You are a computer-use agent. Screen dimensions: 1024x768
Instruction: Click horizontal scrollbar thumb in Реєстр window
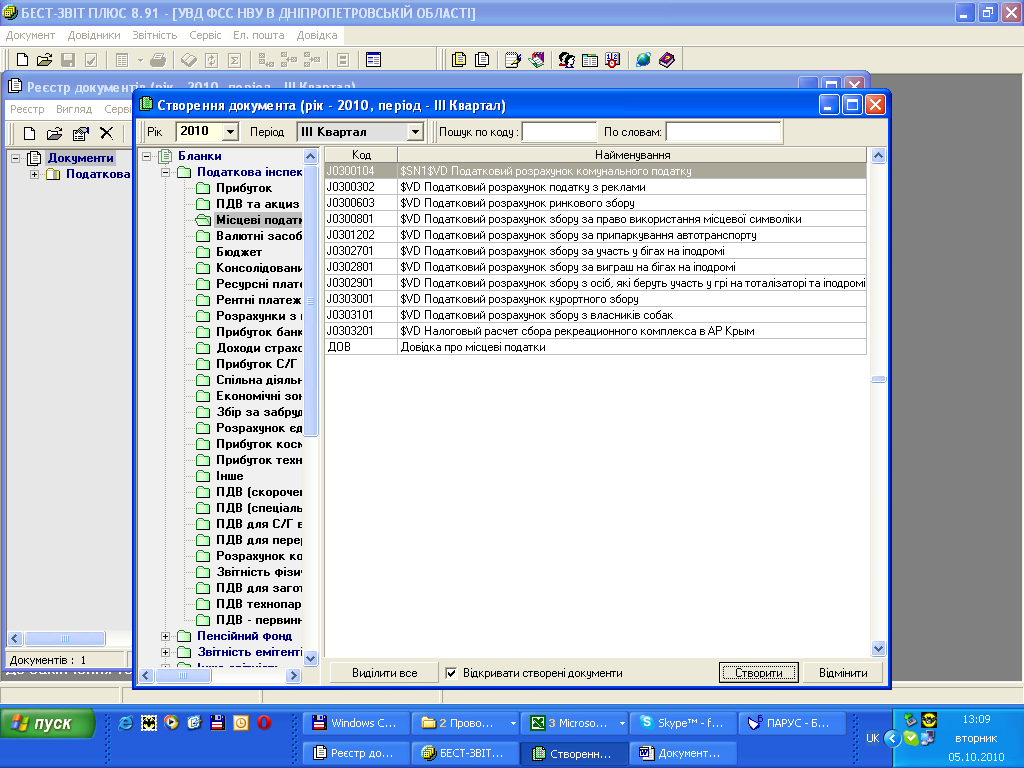[65, 638]
